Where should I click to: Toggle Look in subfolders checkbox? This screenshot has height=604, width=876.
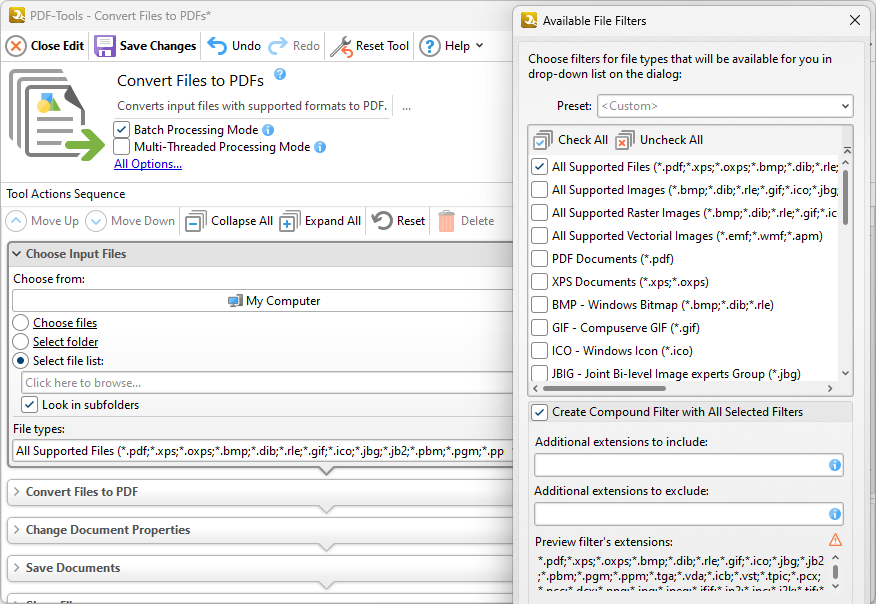tap(30, 405)
